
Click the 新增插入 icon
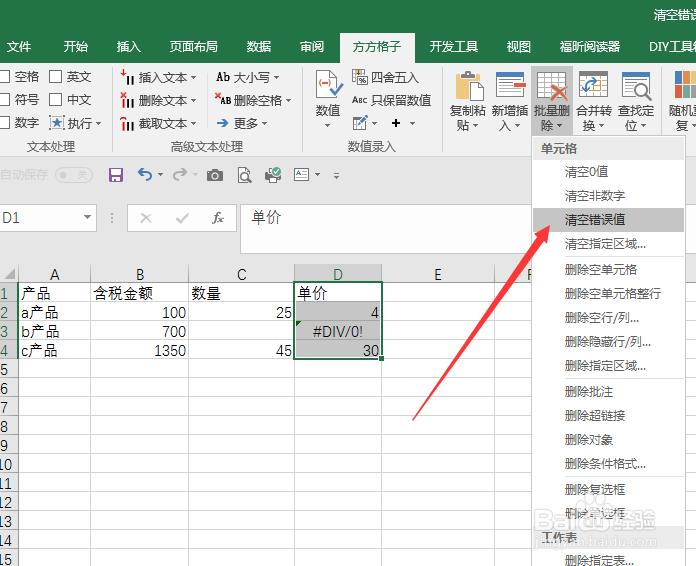click(x=510, y=84)
